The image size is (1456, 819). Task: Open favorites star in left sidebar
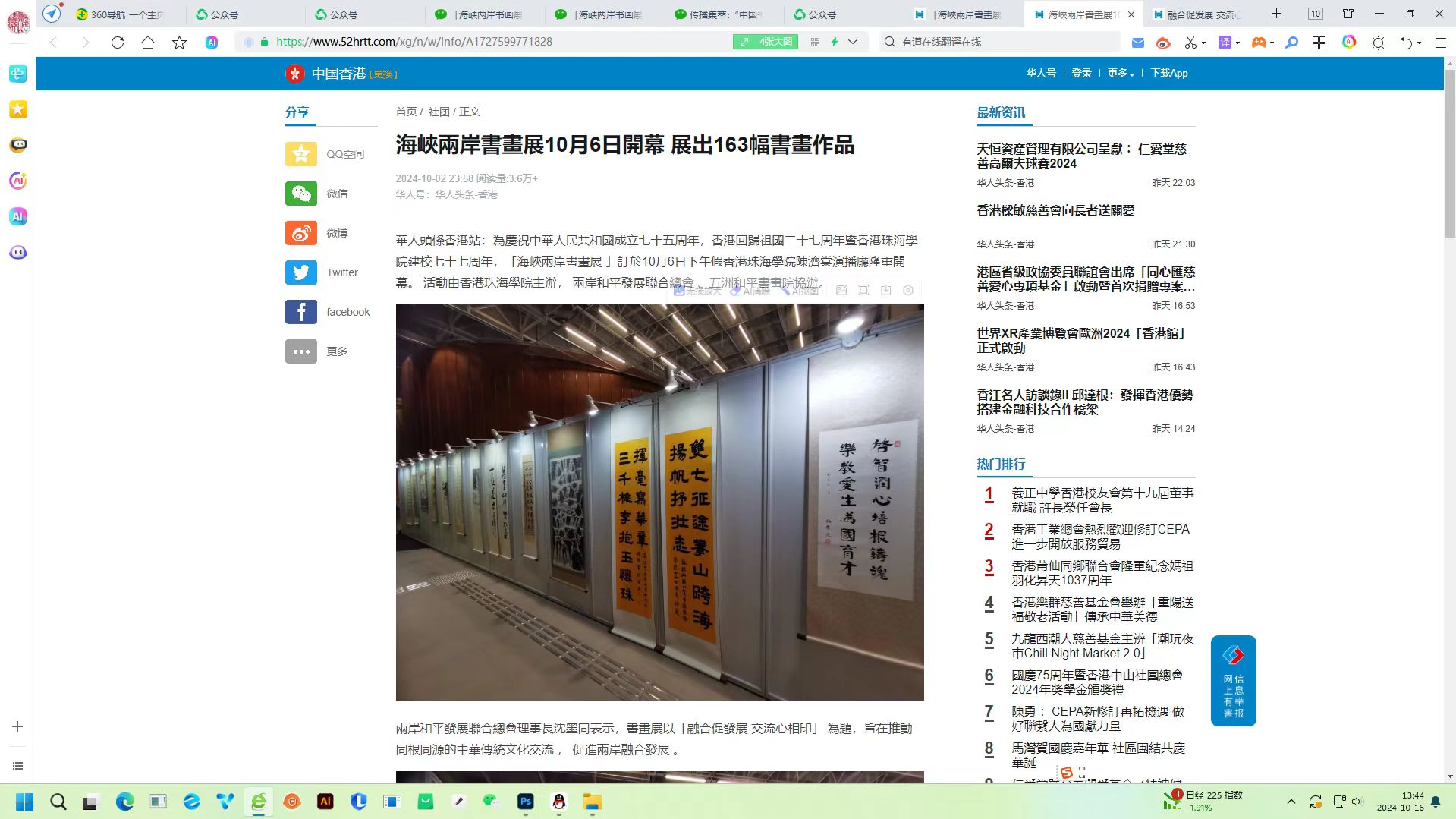click(x=18, y=109)
